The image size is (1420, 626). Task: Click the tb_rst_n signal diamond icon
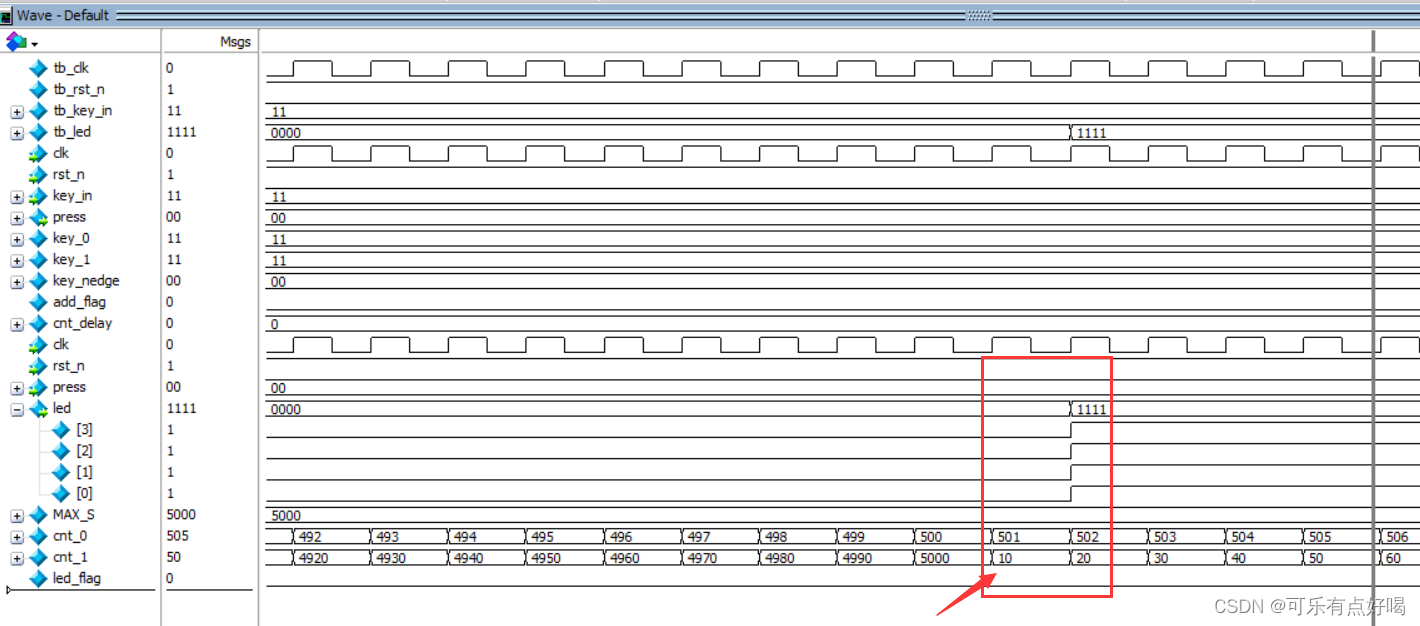pyautogui.click(x=38, y=89)
